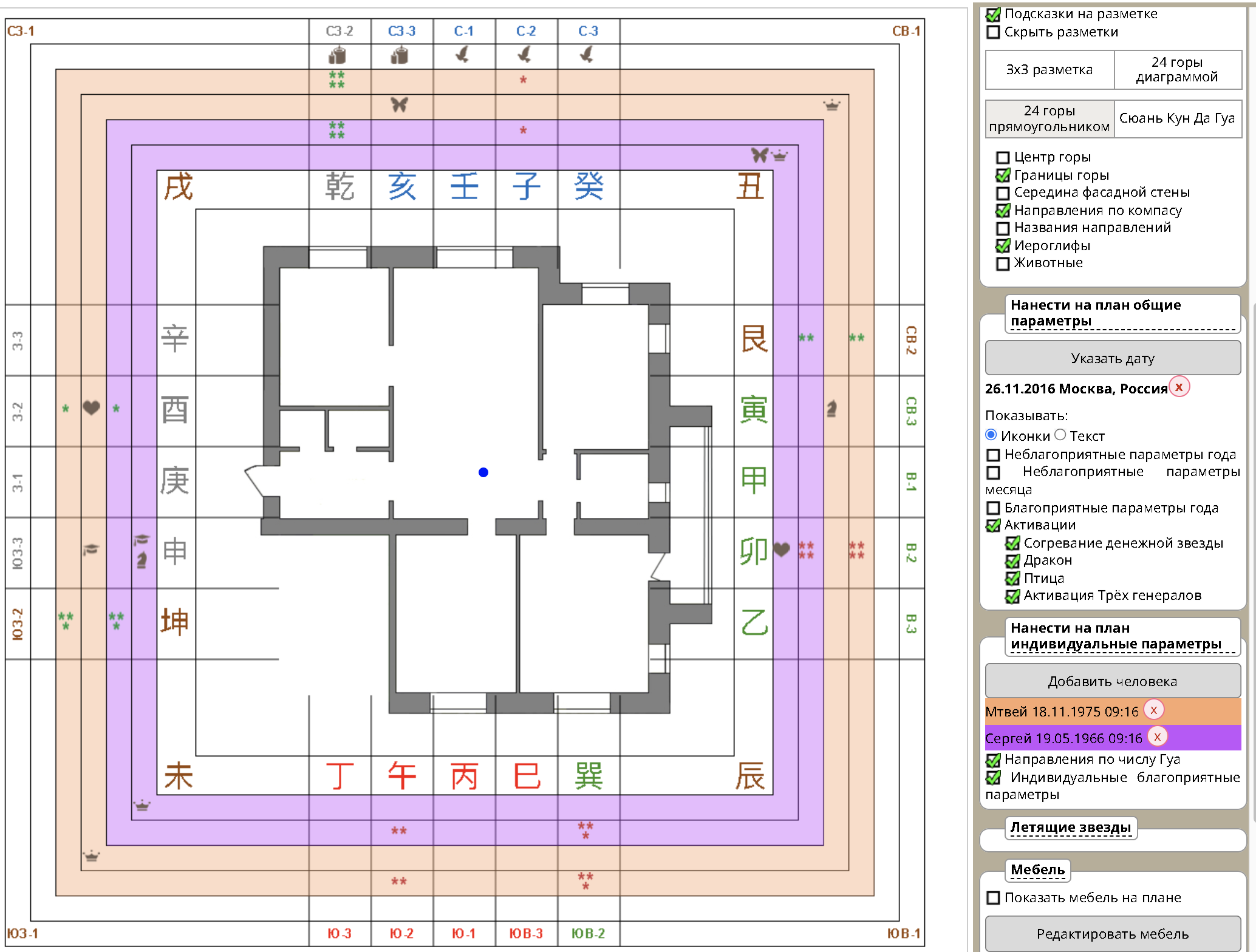Enable Неблагоприятные параметры года checkbox
The width and height of the screenshot is (1256, 952).
tap(993, 455)
